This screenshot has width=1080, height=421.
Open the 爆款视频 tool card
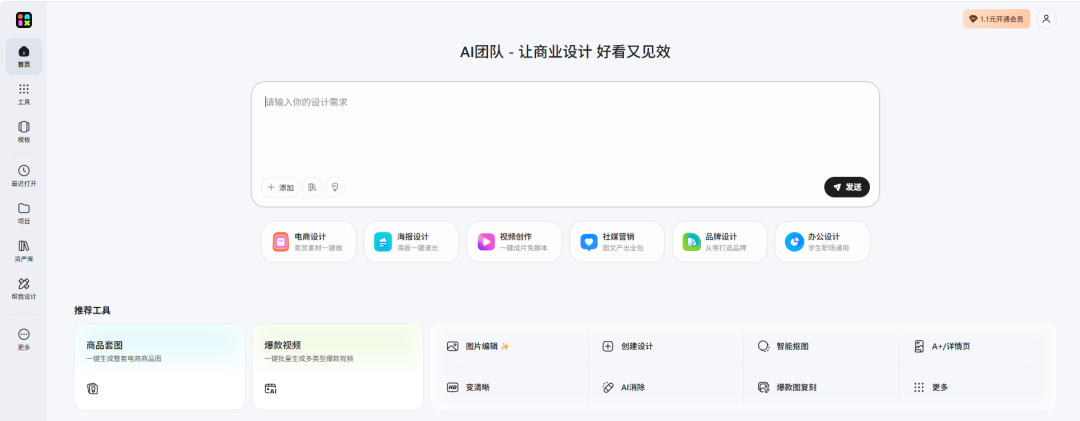(338, 367)
